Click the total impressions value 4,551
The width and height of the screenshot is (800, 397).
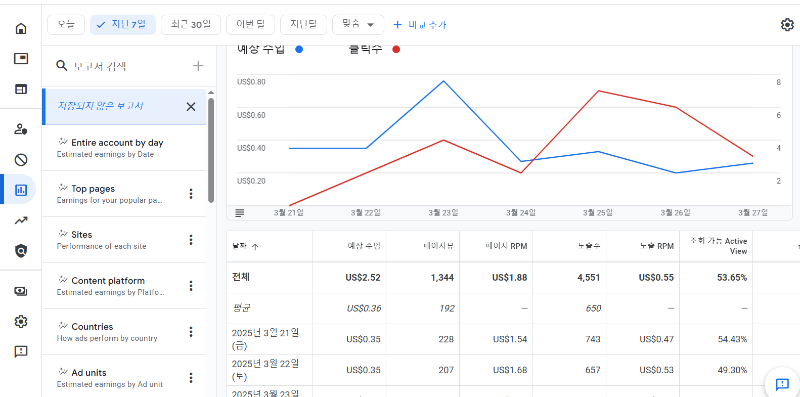pos(588,278)
